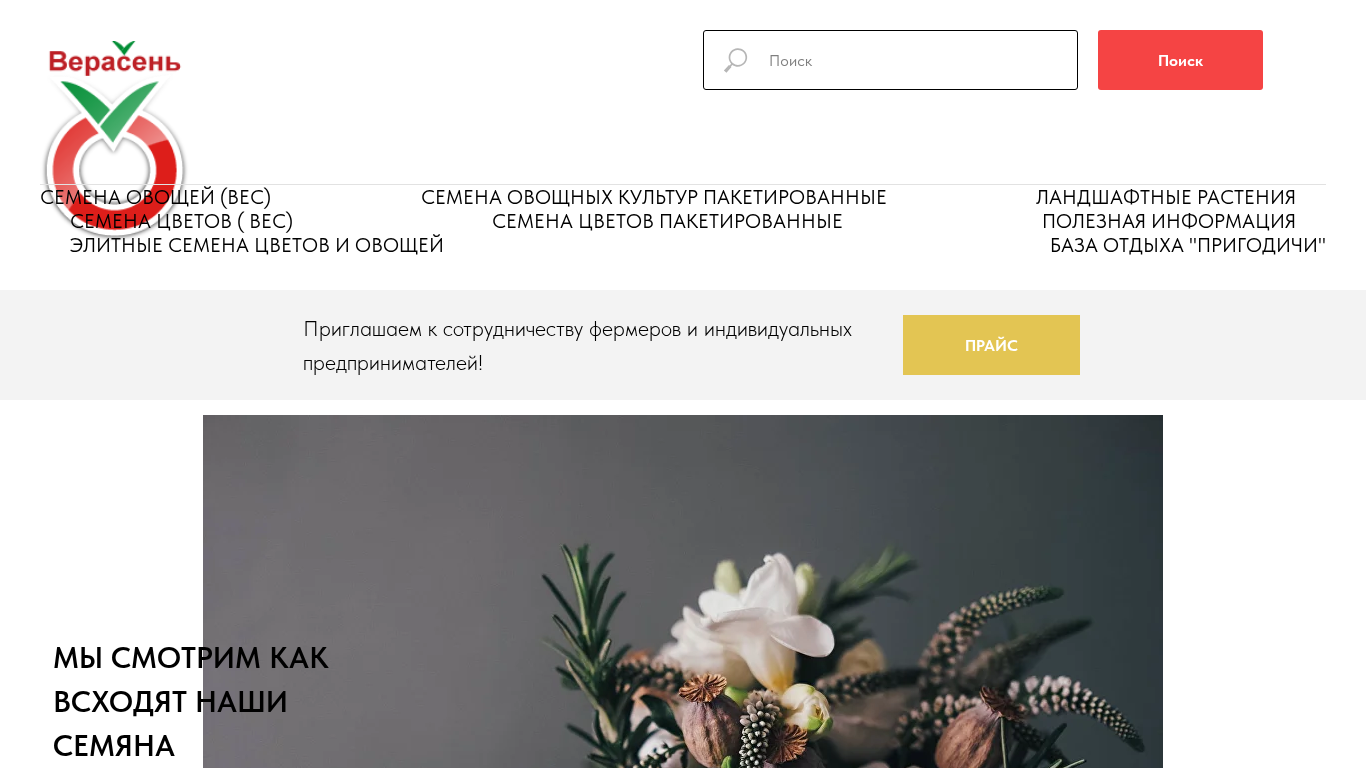Go to Элитные семена цветов и овощей
This screenshot has width=1366, height=768.
click(256, 245)
